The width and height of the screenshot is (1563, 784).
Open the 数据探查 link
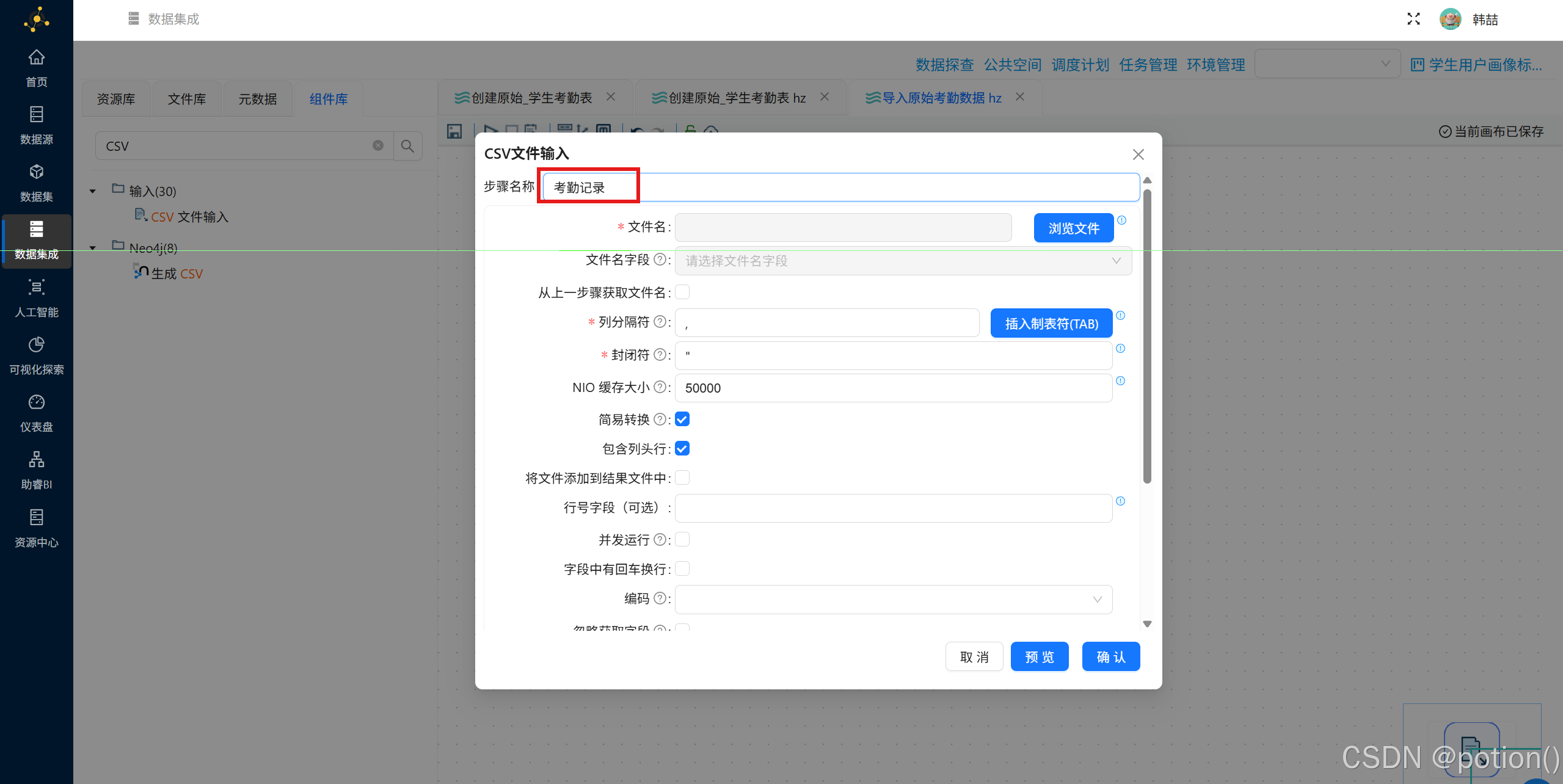944,64
